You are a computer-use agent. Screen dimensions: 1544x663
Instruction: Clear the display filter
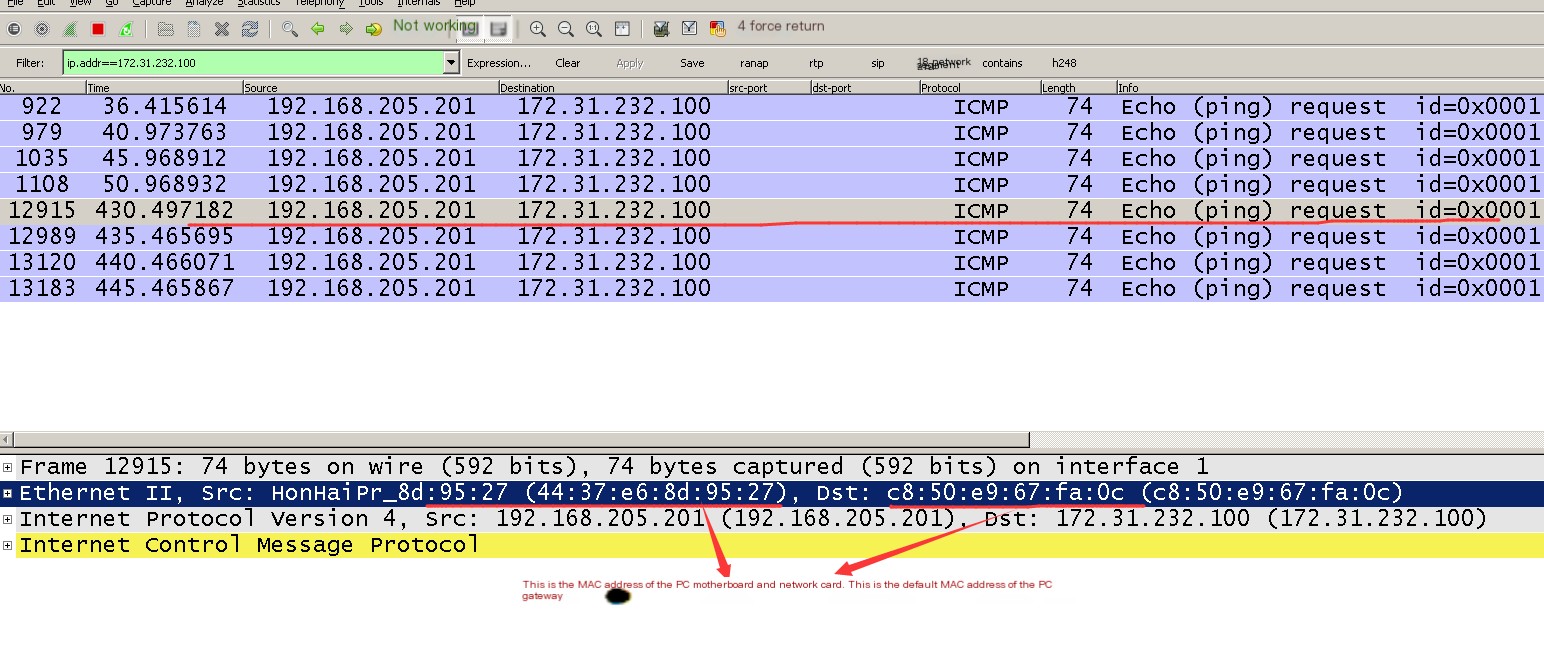point(568,63)
